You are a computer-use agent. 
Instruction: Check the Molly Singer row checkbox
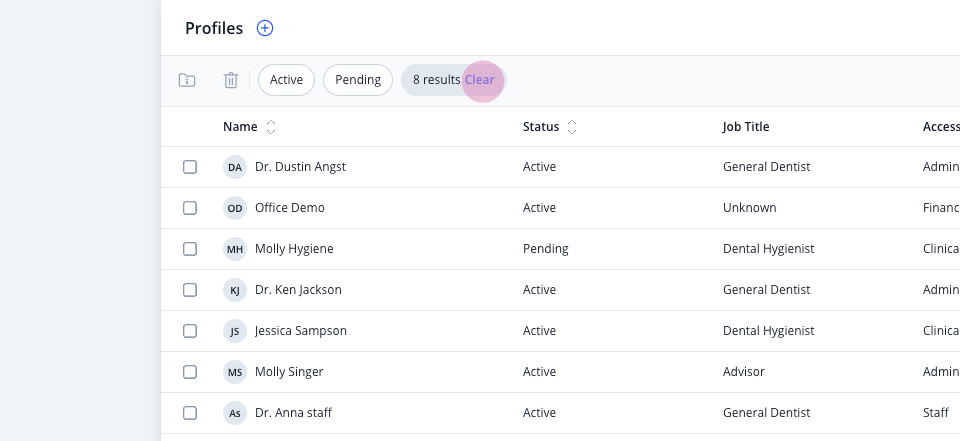click(190, 372)
